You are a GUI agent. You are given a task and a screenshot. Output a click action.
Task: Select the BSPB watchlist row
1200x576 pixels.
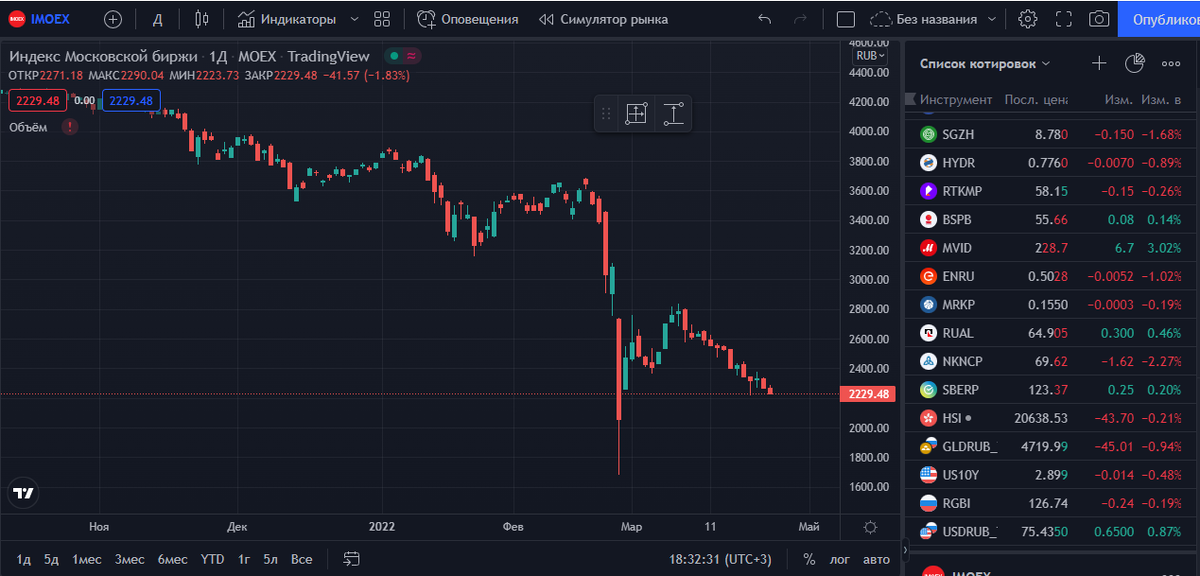coord(1050,219)
